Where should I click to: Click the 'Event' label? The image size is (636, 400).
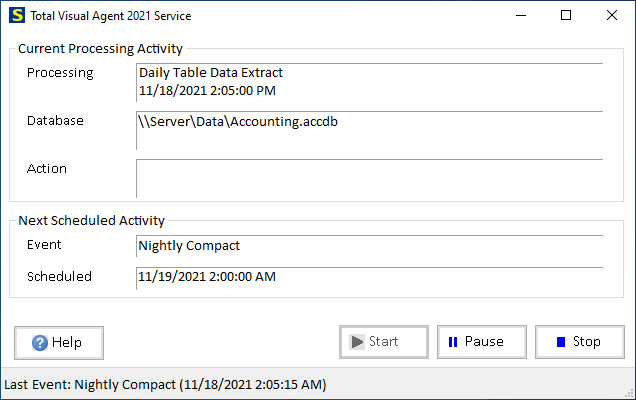[44, 245]
